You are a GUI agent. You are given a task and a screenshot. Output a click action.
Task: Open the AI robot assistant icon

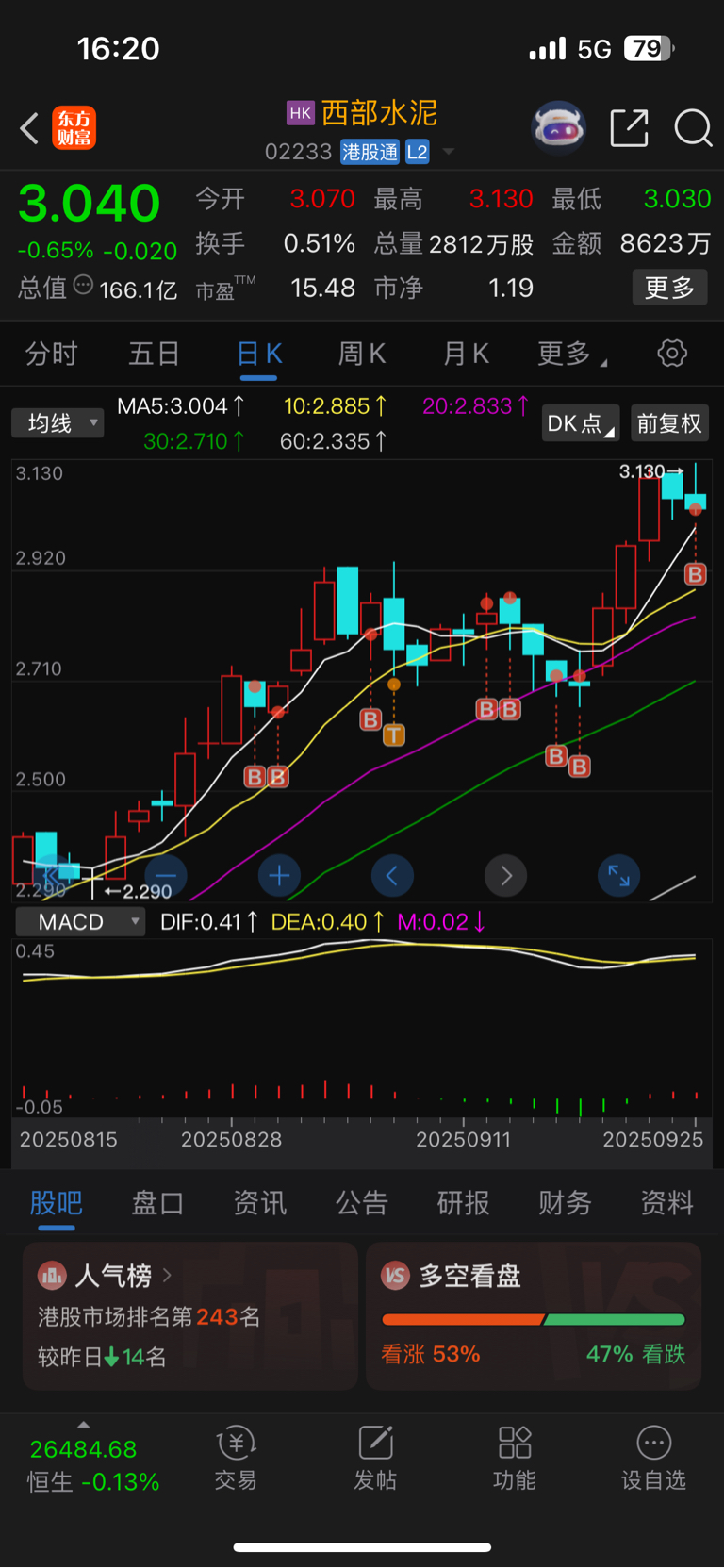tap(558, 127)
